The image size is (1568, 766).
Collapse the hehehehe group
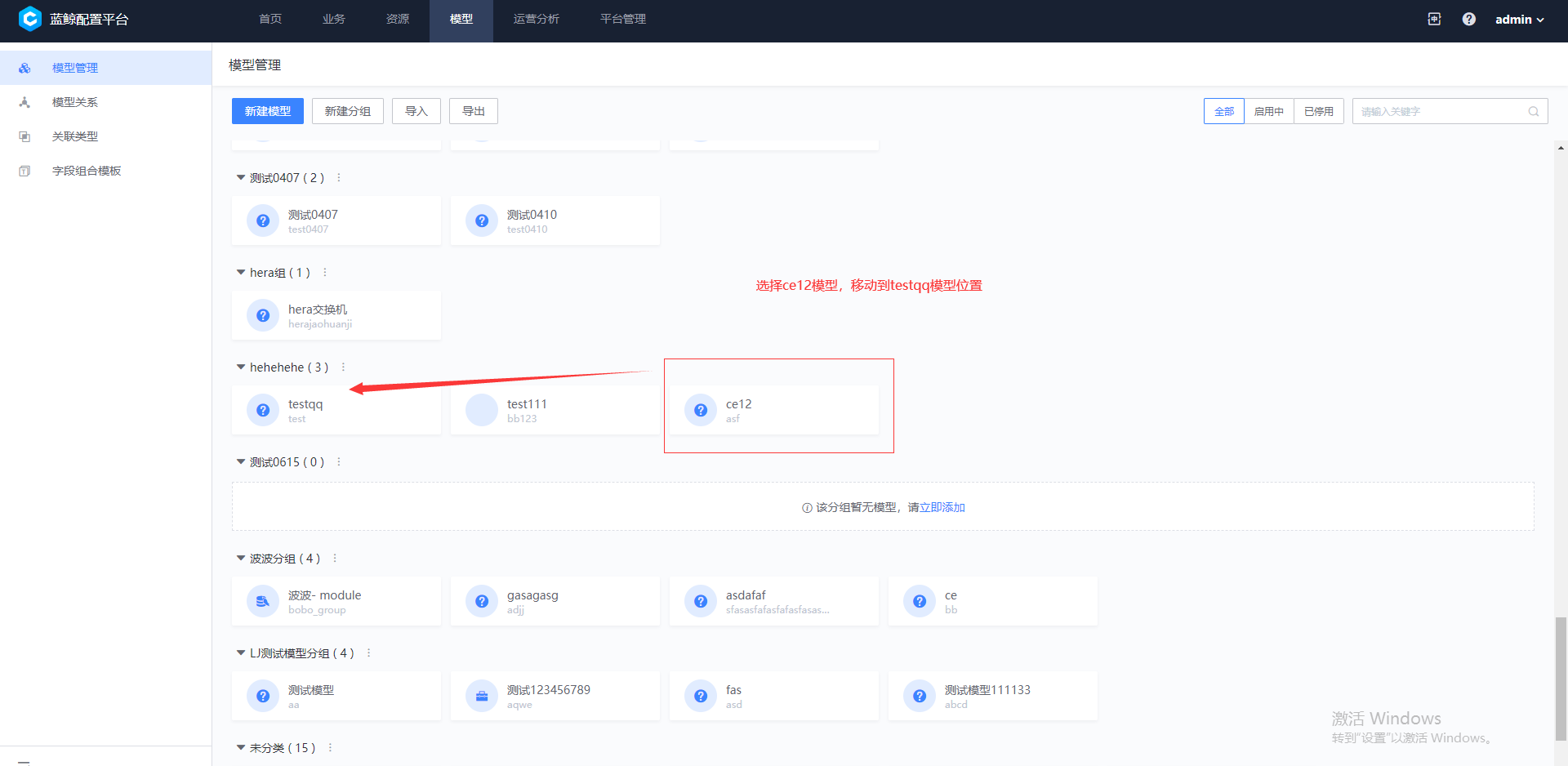tap(240, 367)
